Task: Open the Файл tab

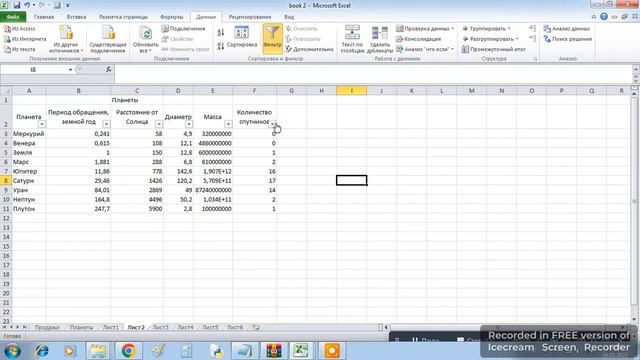Action: 13,17
